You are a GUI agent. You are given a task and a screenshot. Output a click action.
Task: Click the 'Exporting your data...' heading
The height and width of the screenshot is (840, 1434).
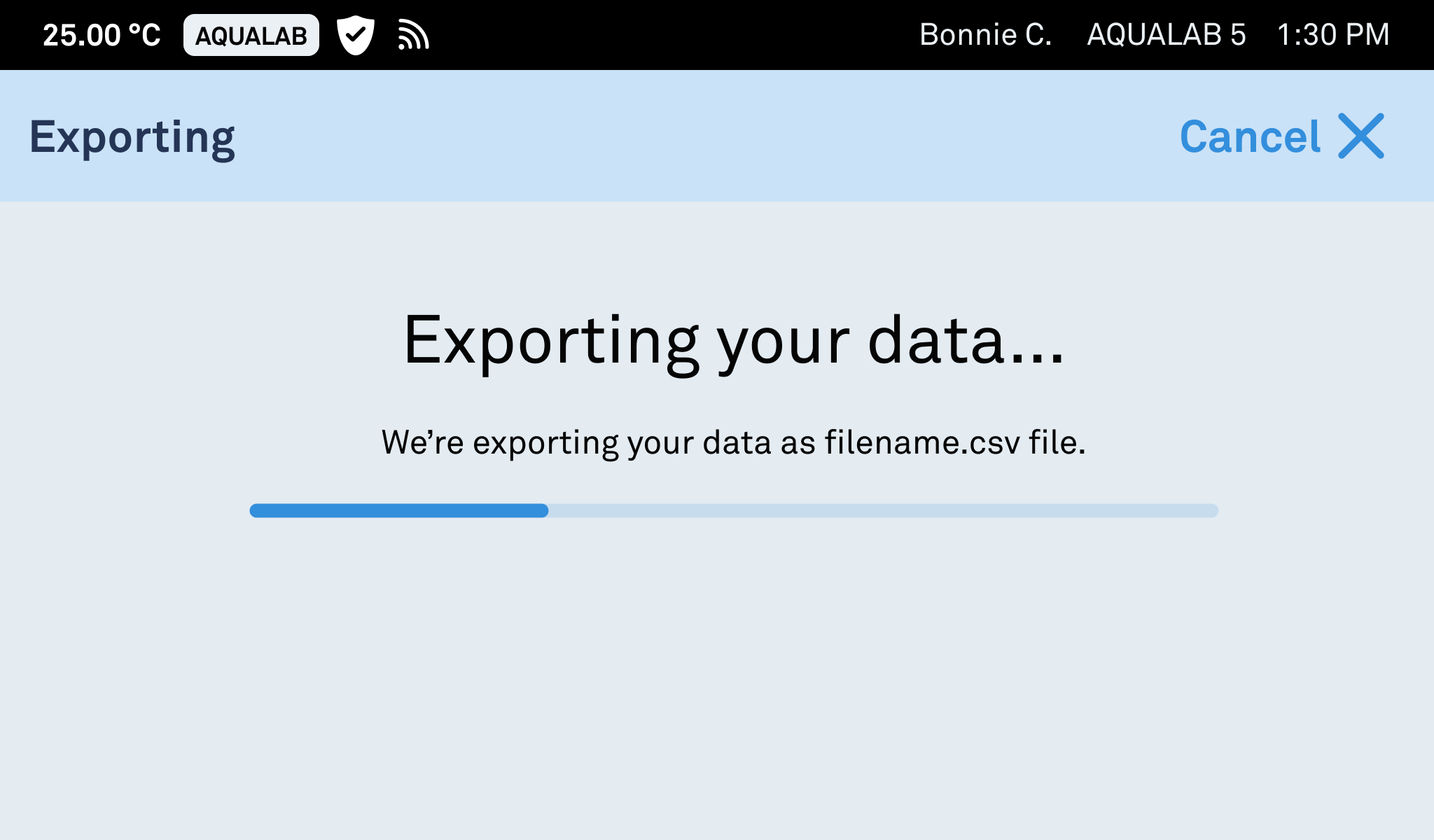733,341
